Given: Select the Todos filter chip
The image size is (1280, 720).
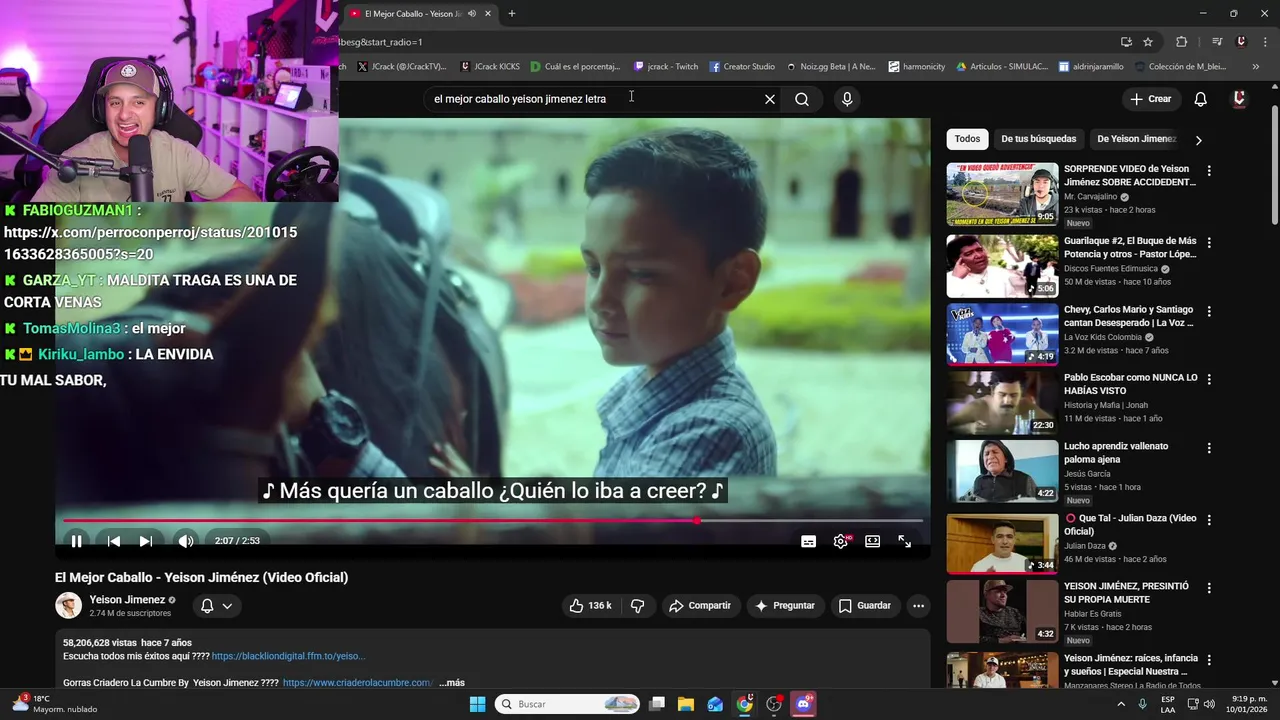Looking at the screenshot, I should [x=967, y=139].
